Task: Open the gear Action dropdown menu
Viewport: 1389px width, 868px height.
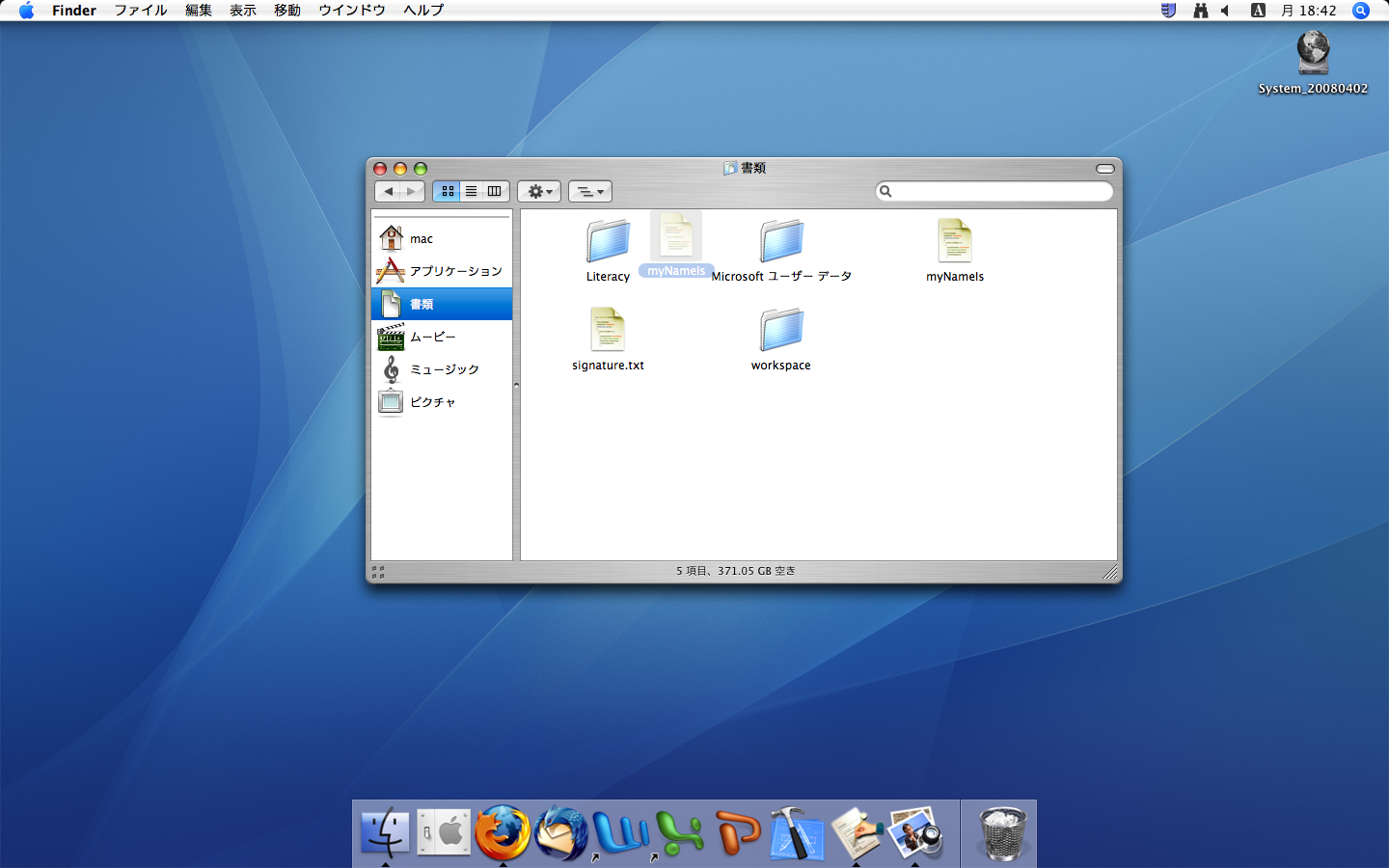Action: tap(539, 191)
